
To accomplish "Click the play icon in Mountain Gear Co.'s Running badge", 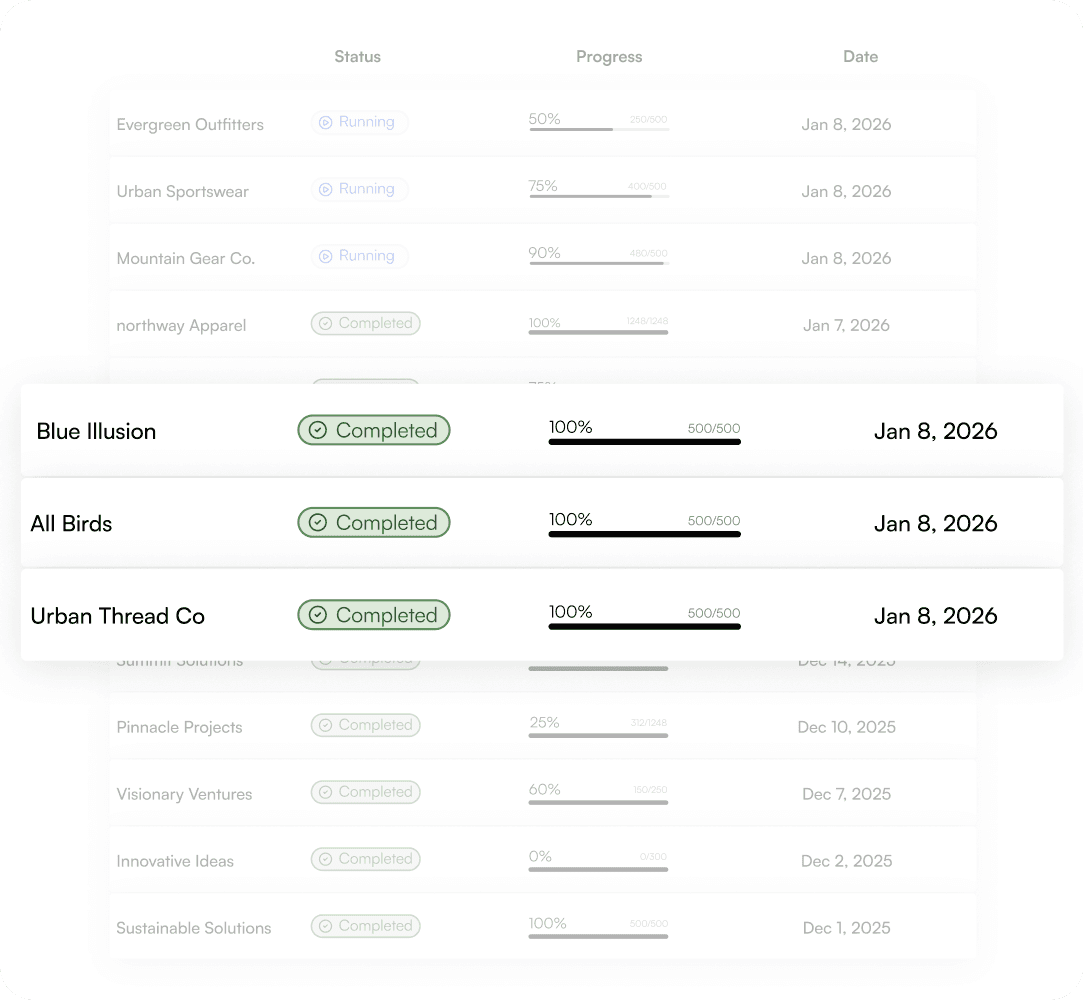I will (326, 257).
